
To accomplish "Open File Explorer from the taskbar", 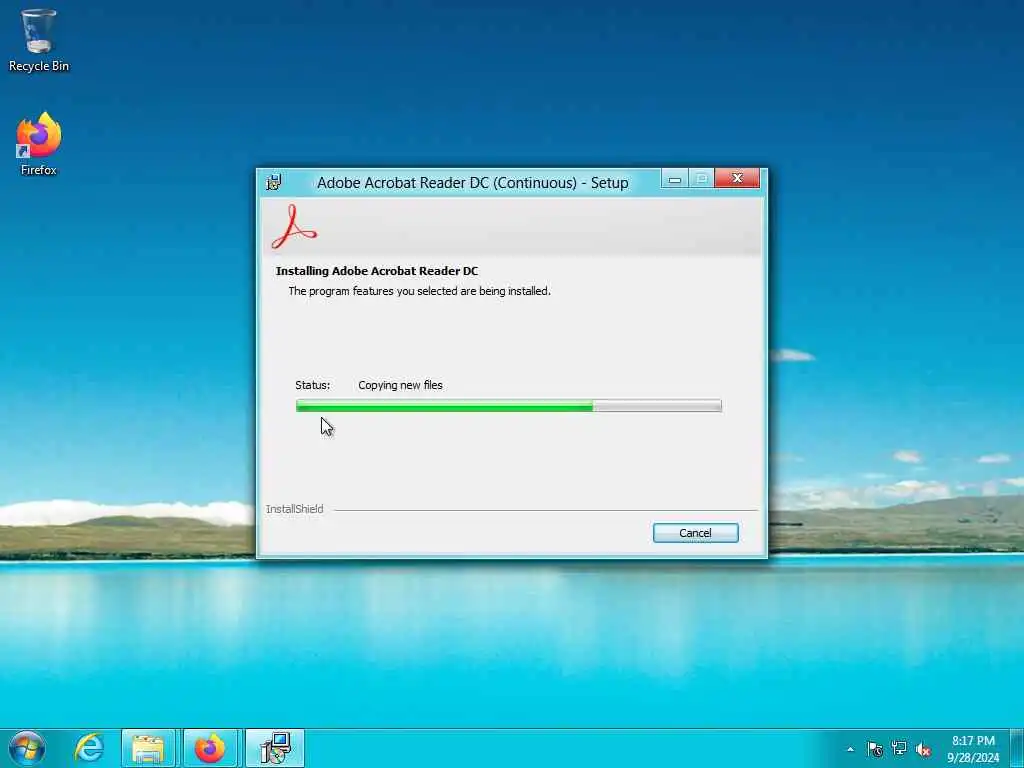I will pos(148,748).
